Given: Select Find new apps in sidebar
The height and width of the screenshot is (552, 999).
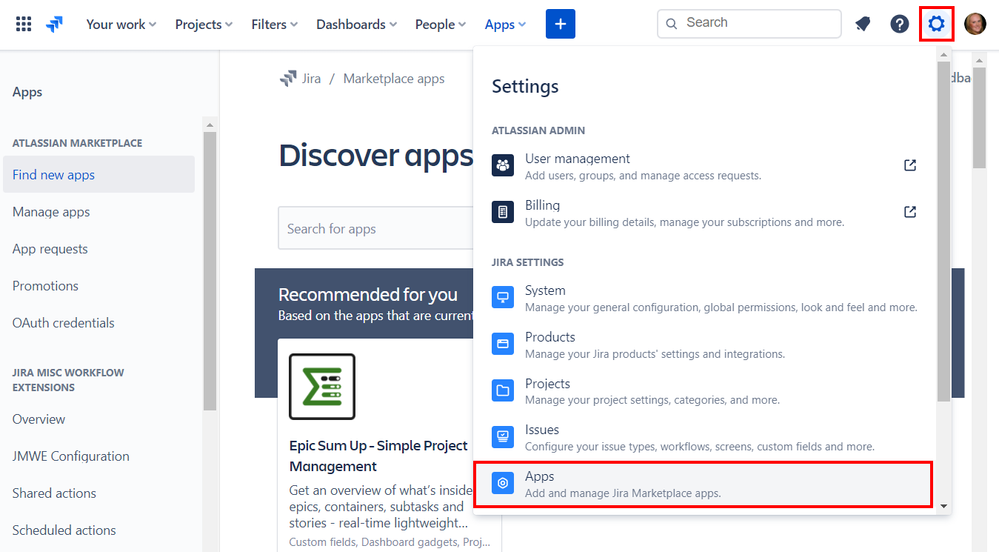Looking at the screenshot, I should 99,175.
